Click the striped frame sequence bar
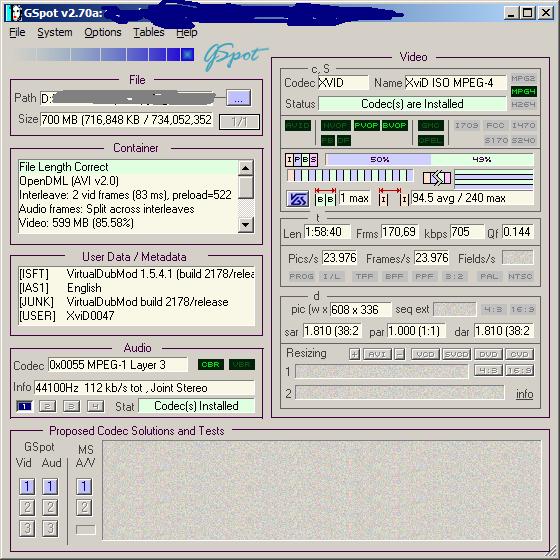Image resolution: width=560 pixels, height=560 pixels. pos(350,175)
